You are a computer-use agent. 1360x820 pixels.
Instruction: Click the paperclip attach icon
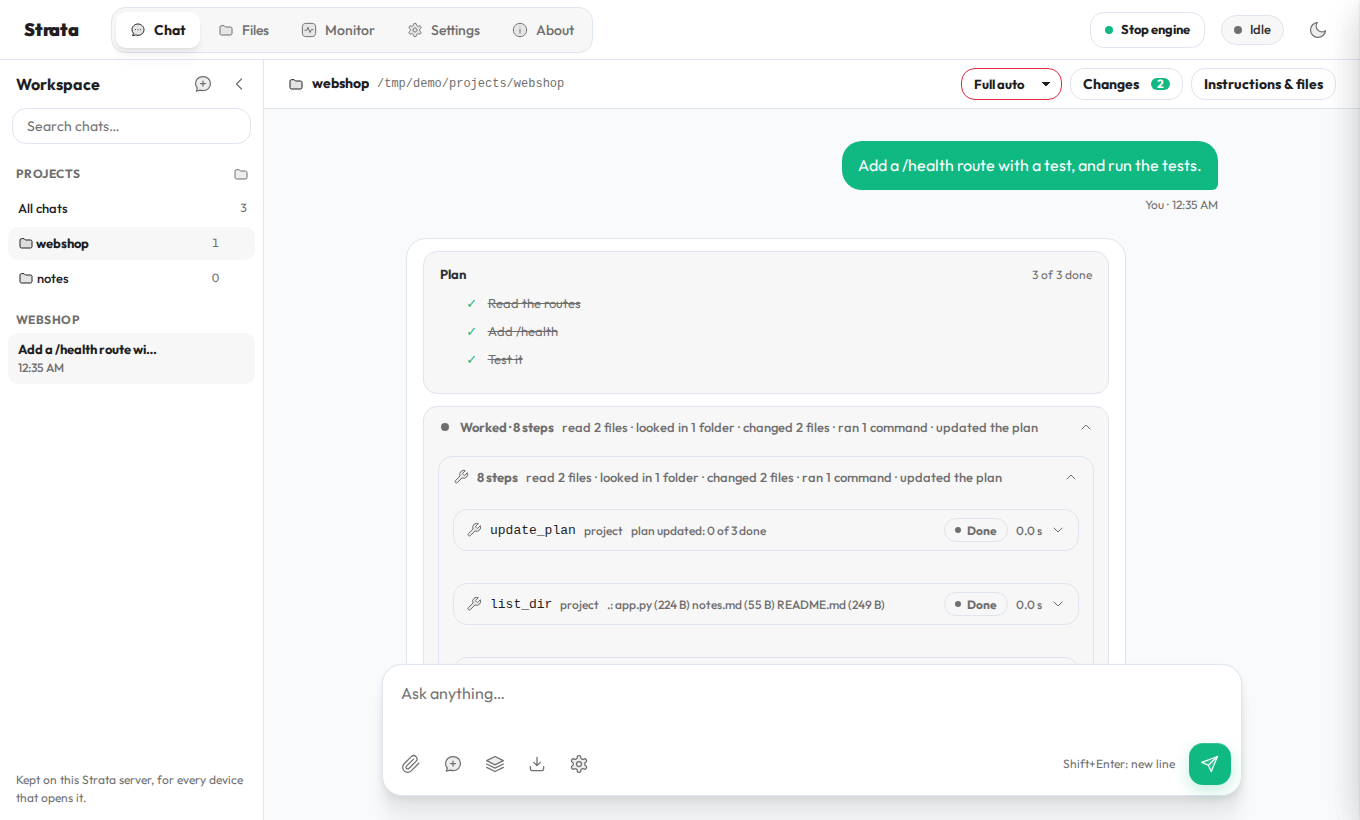(411, 764)
